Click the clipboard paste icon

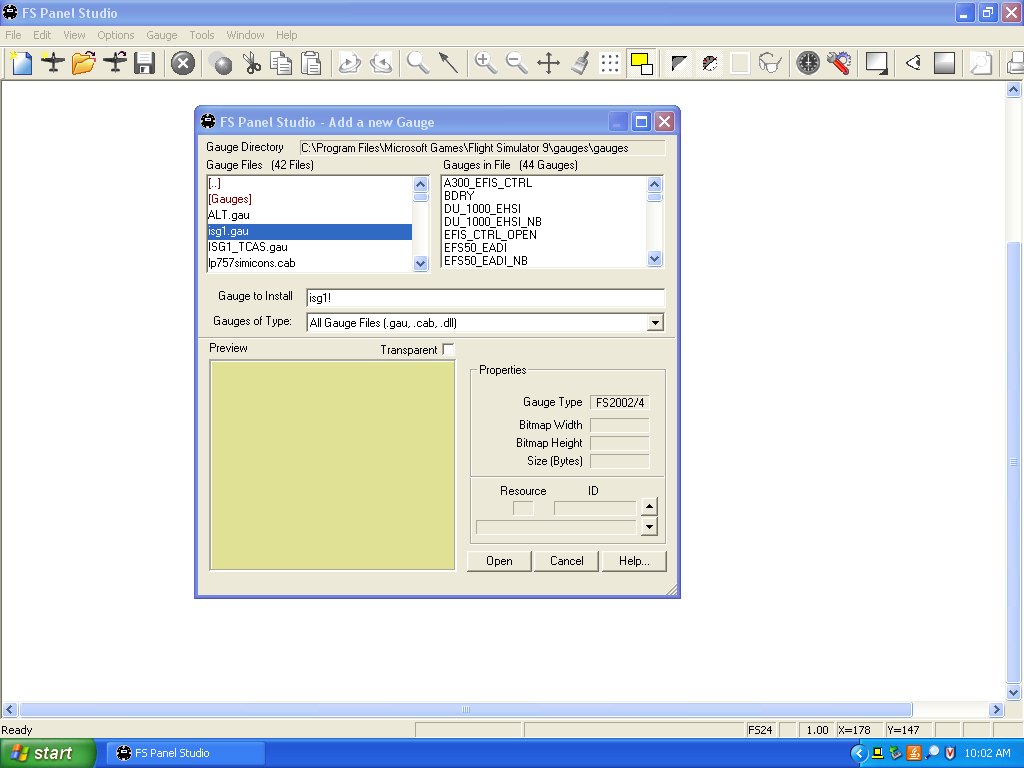[x=312, y=63]
